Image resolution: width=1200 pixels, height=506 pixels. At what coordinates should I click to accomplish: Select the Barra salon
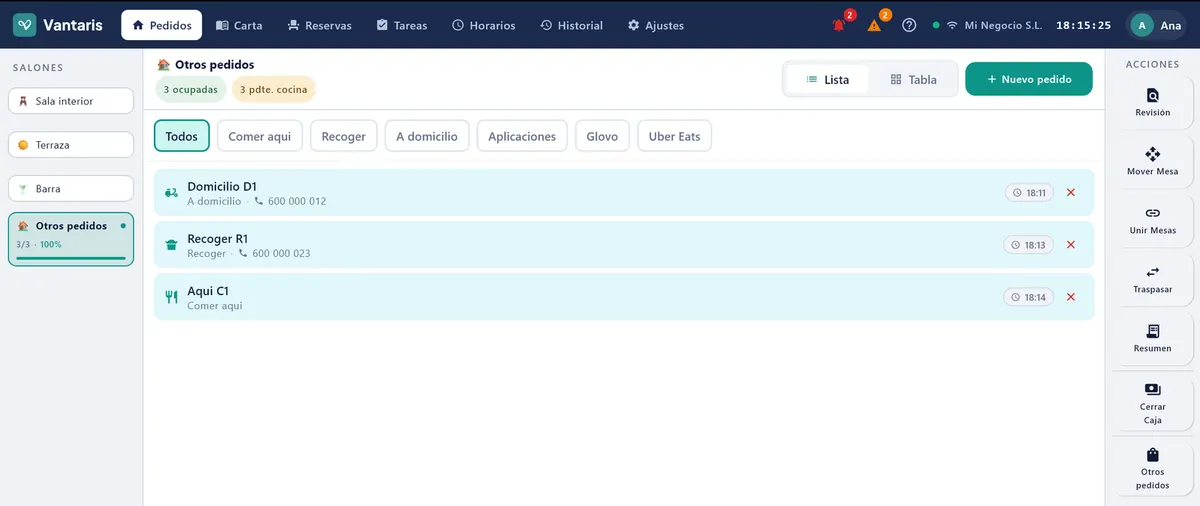[71, 189]
